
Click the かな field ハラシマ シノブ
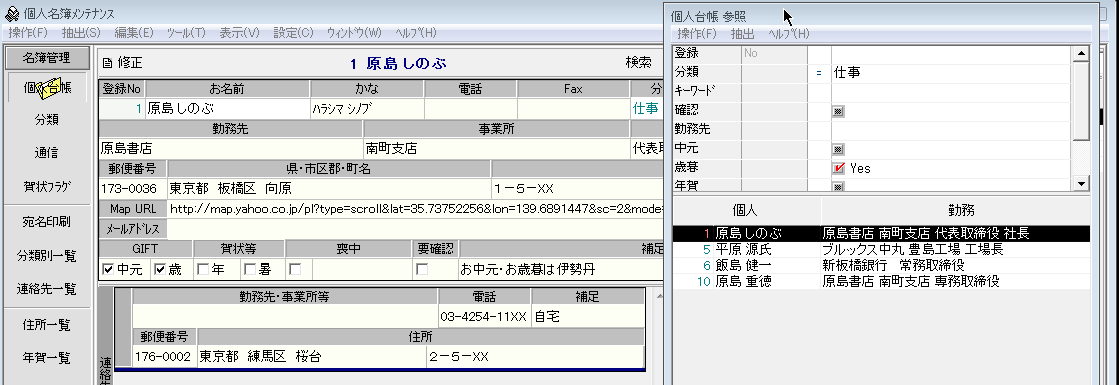click(x=367, y=109)
